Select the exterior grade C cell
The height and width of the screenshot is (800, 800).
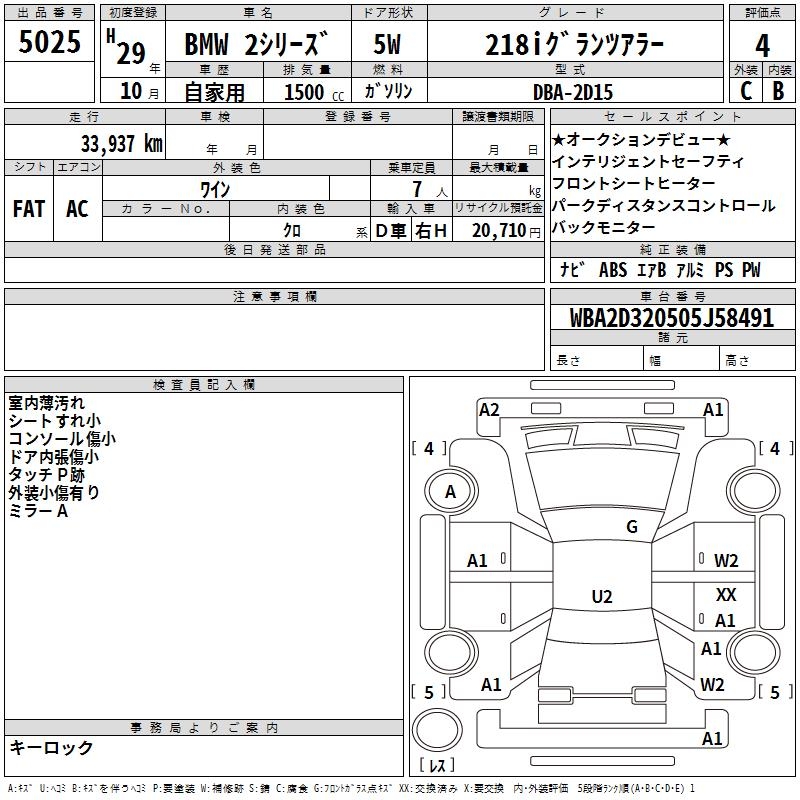coord(746,89)
